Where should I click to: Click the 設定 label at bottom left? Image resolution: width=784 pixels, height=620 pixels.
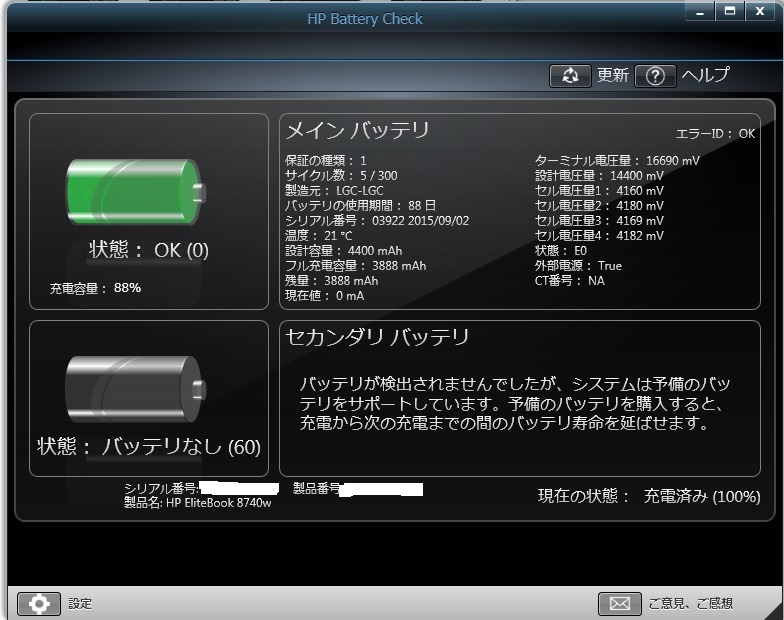click(80, 604)
